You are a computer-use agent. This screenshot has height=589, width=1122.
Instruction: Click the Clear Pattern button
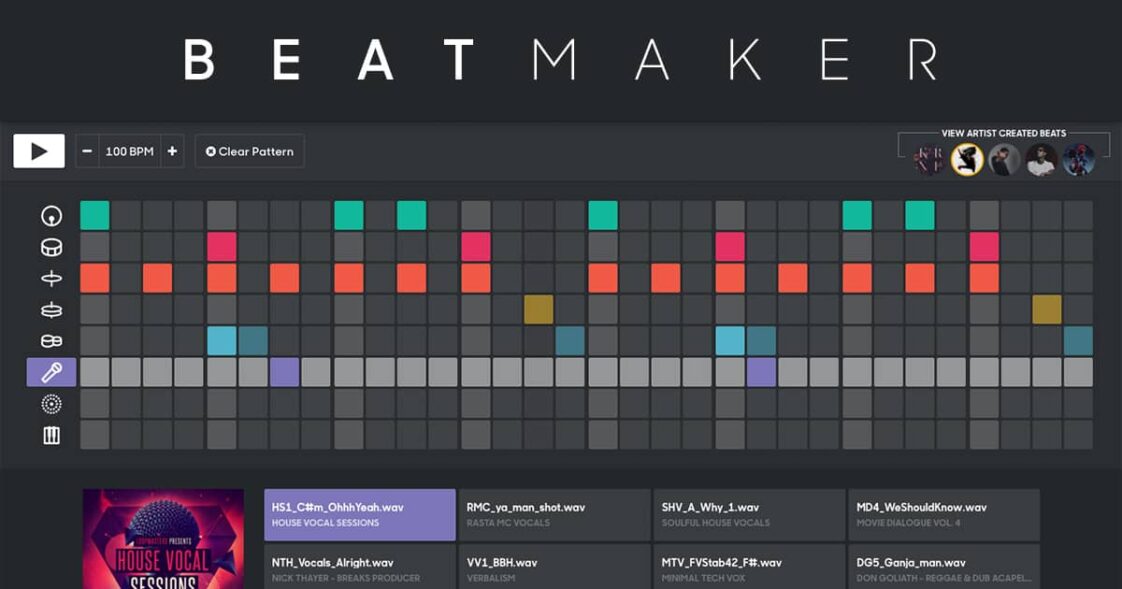coord(249,151)
